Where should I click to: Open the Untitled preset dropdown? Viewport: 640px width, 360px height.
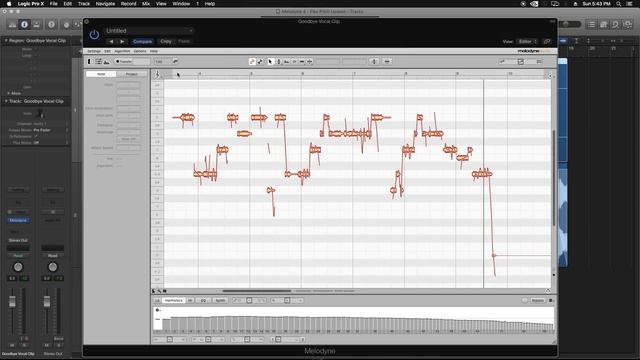pyautogui.click(x=149, y=31)
